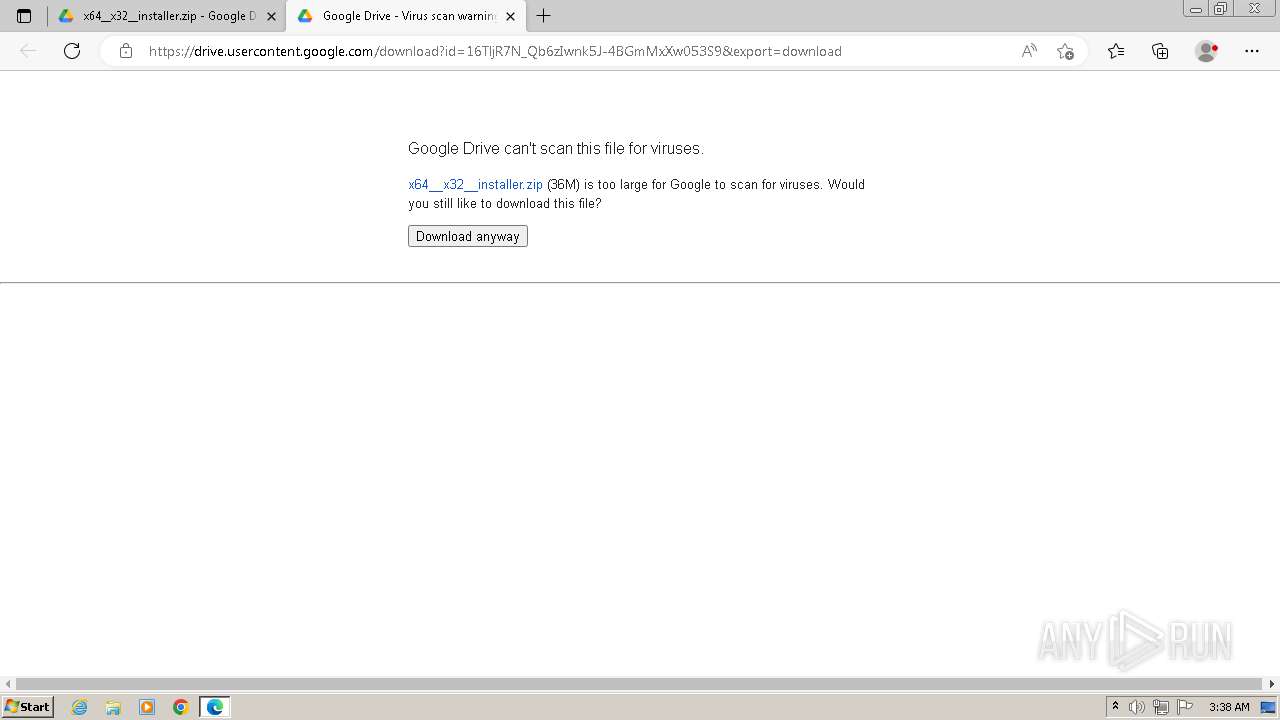Switch to the x64__x32__installer.zip Google Drive tab
1280x720 pixels.
(166, 16)
